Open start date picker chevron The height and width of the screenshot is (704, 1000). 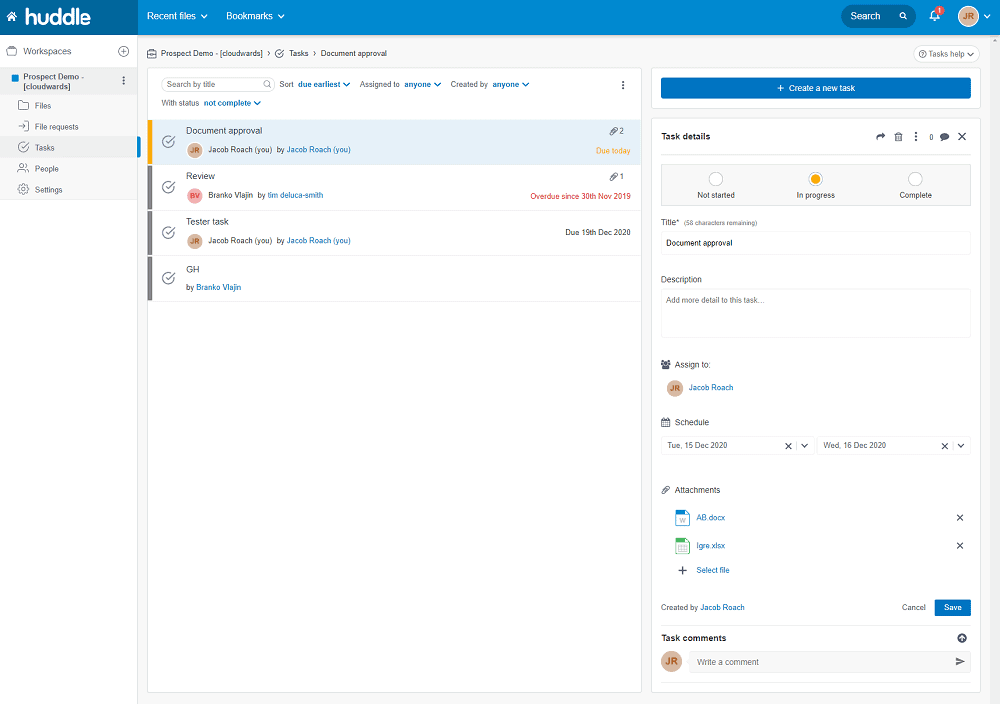pyautogui.click(x=804, y=446)
